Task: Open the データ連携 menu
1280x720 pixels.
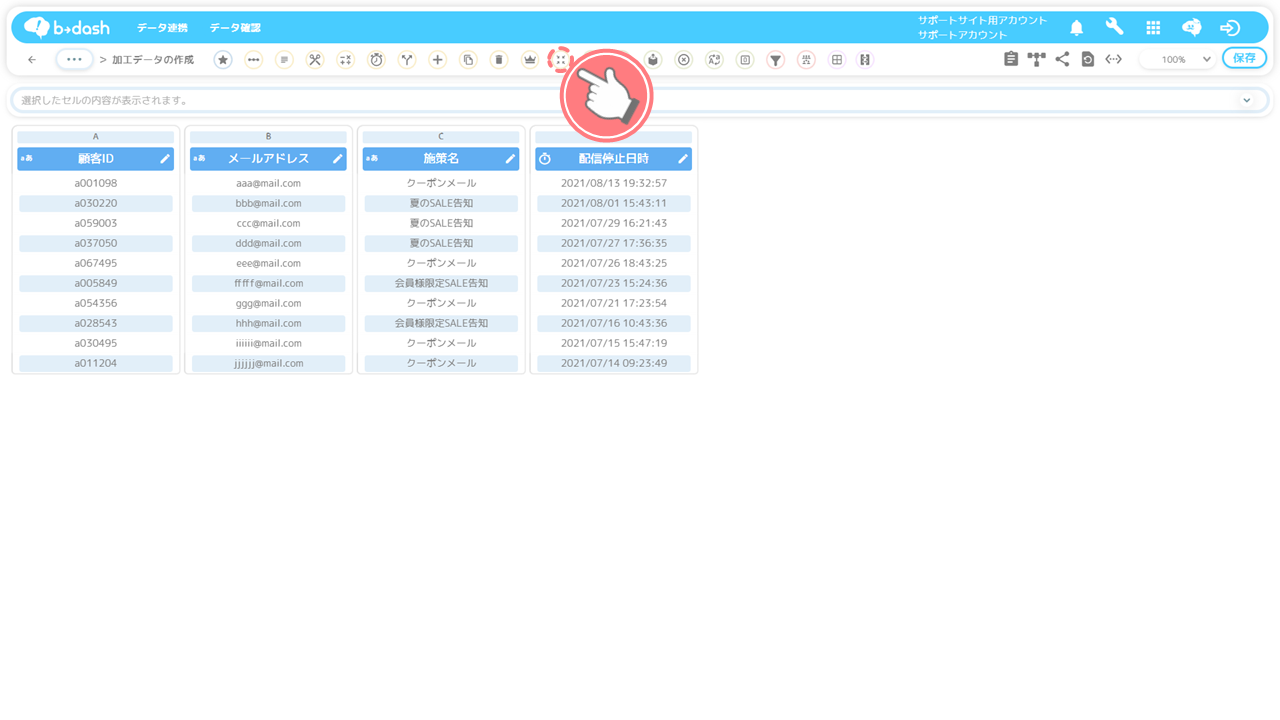Action: click(x=162, y=28)
